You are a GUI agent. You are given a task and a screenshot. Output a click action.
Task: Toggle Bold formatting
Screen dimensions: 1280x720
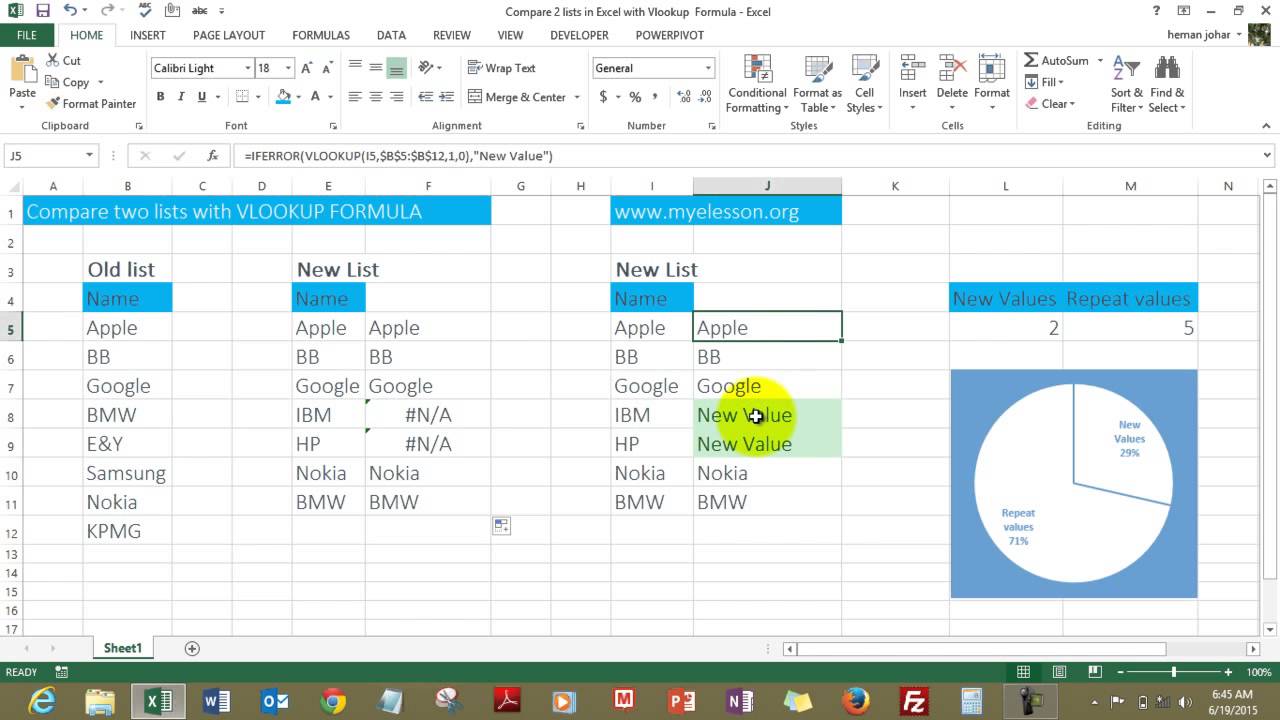point(160,97)
